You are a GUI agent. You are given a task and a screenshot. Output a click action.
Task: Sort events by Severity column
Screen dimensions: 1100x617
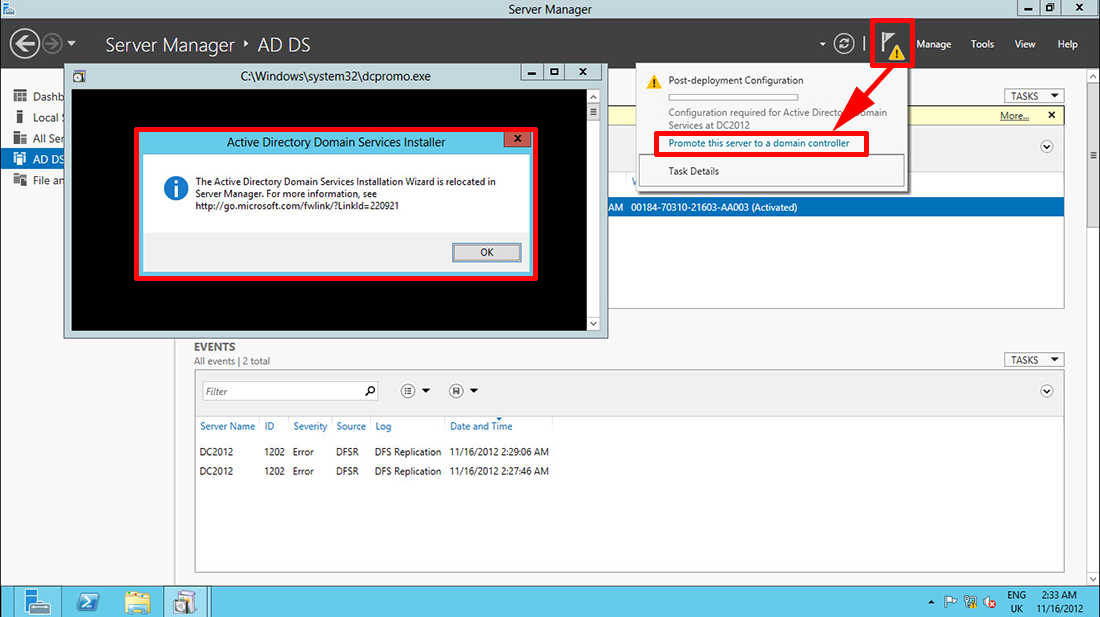[x=310, y=426]
